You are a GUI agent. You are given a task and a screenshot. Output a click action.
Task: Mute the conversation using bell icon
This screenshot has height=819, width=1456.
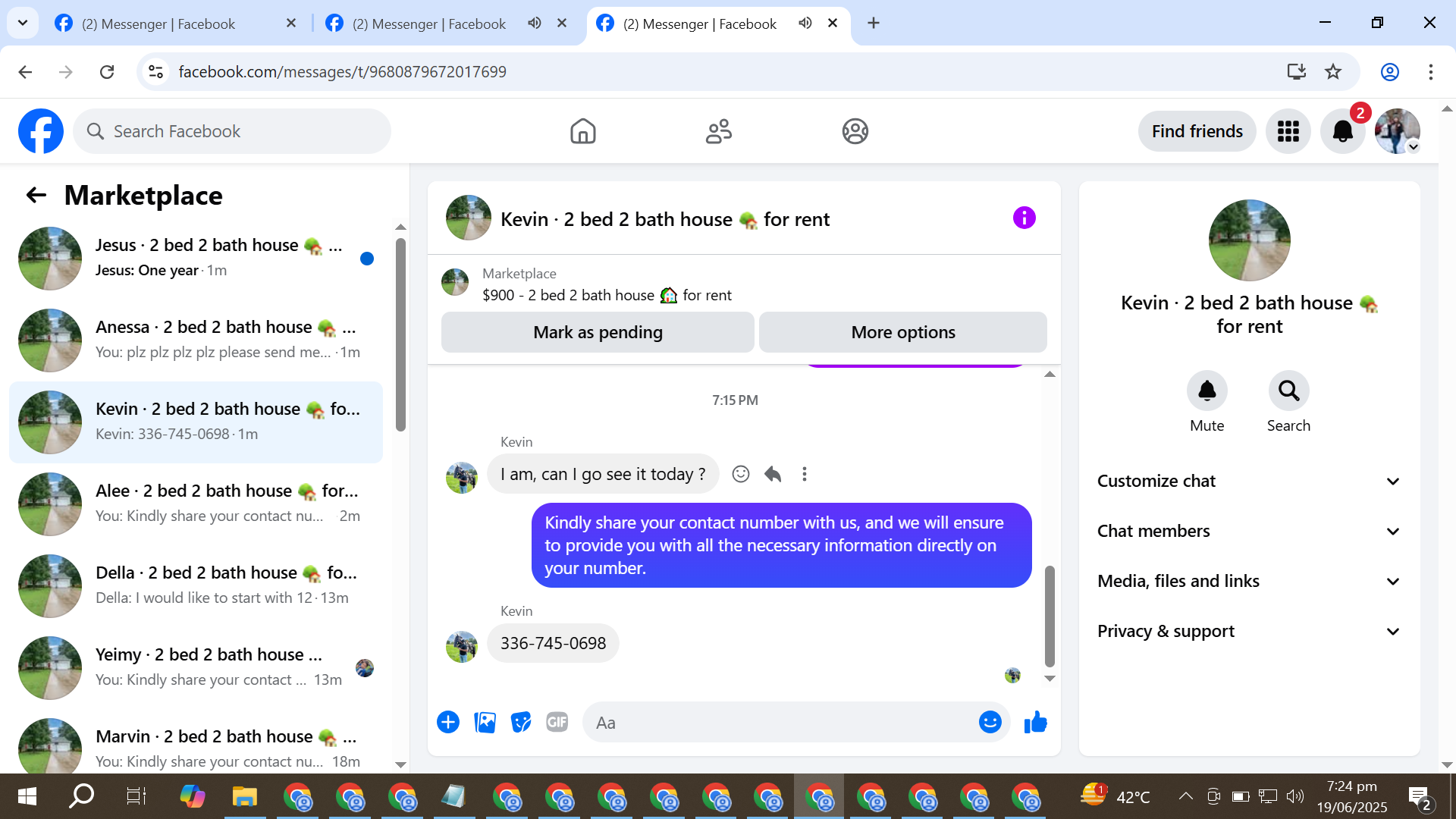[x=1207, y=391]
